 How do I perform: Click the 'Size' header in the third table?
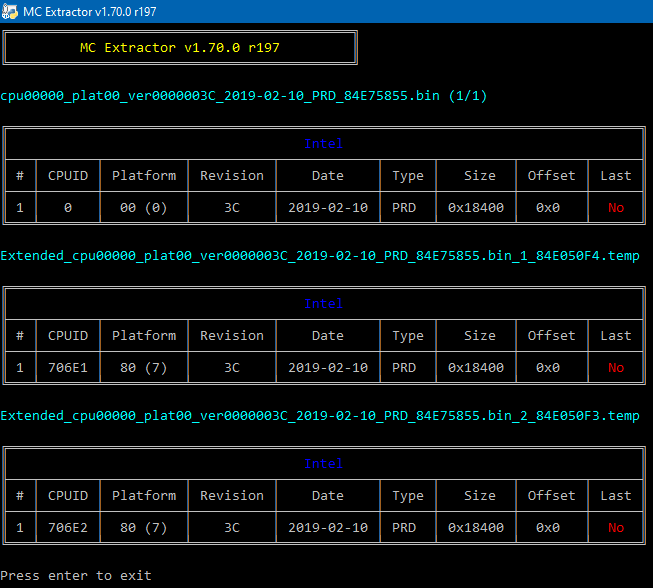point(480,495)
